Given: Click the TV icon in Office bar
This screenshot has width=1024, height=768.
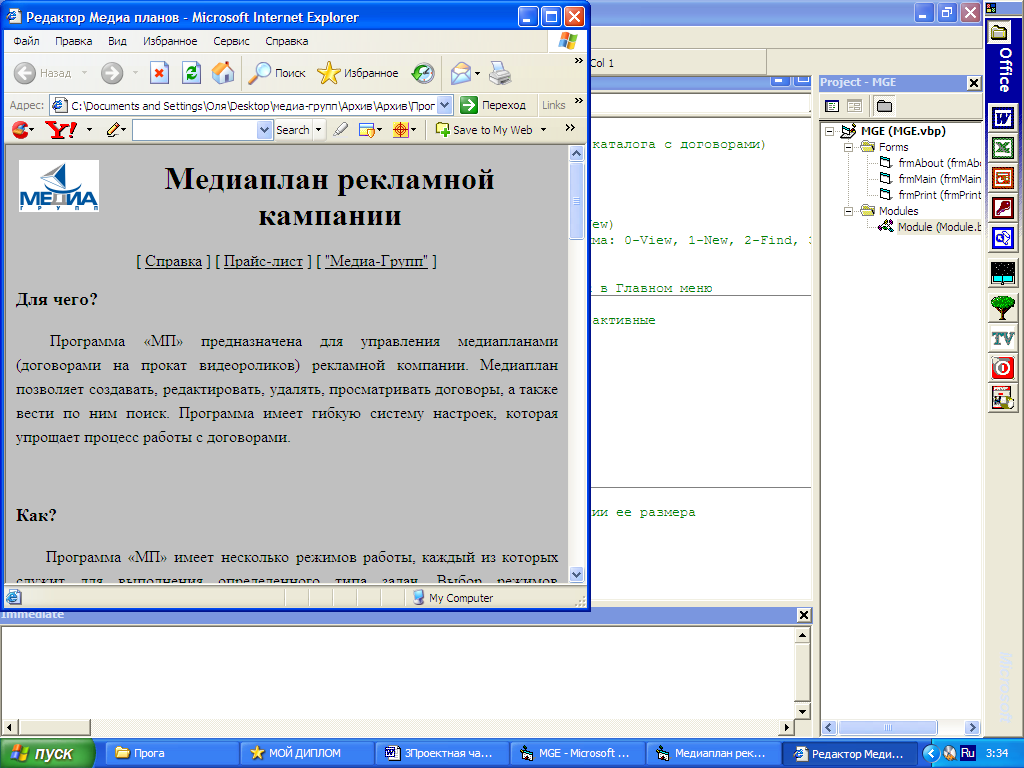Looking at the screenshot, I should coord(1003,338).
